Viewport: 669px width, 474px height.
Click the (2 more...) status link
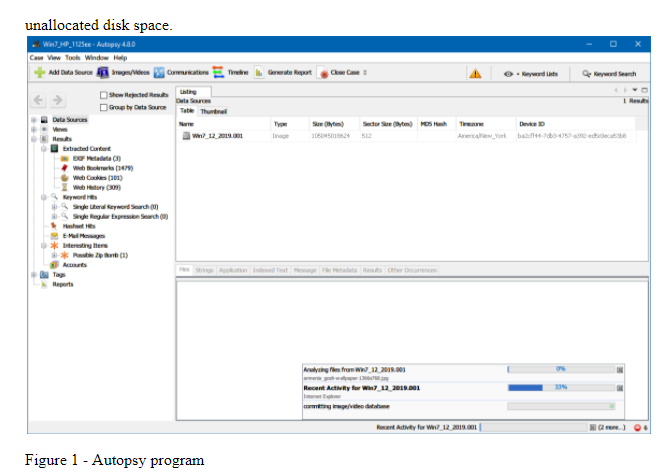point(612,427)
